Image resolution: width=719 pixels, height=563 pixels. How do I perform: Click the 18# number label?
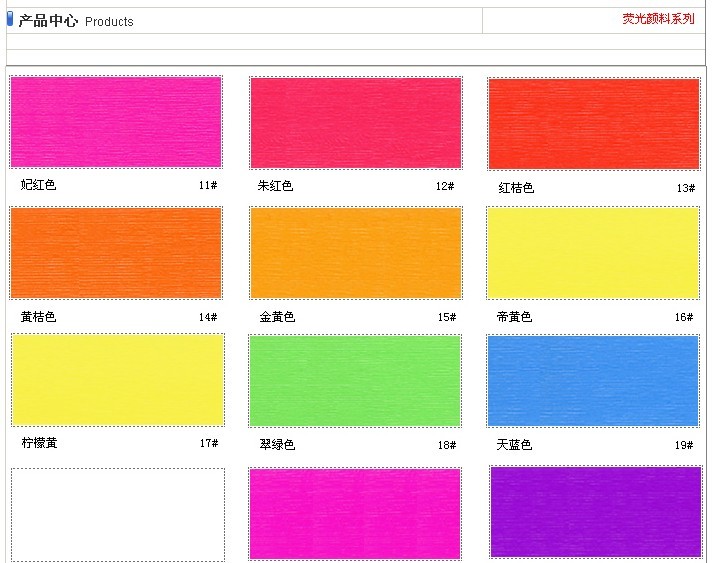point(447,445)
